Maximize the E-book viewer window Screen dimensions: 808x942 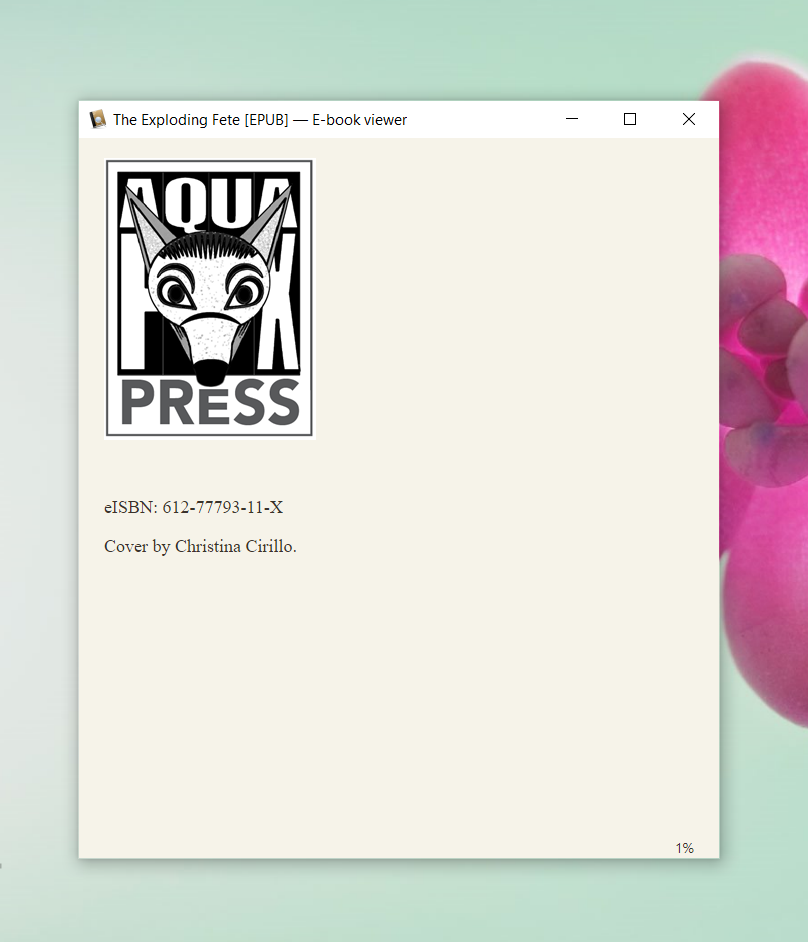tap(630, 119)
